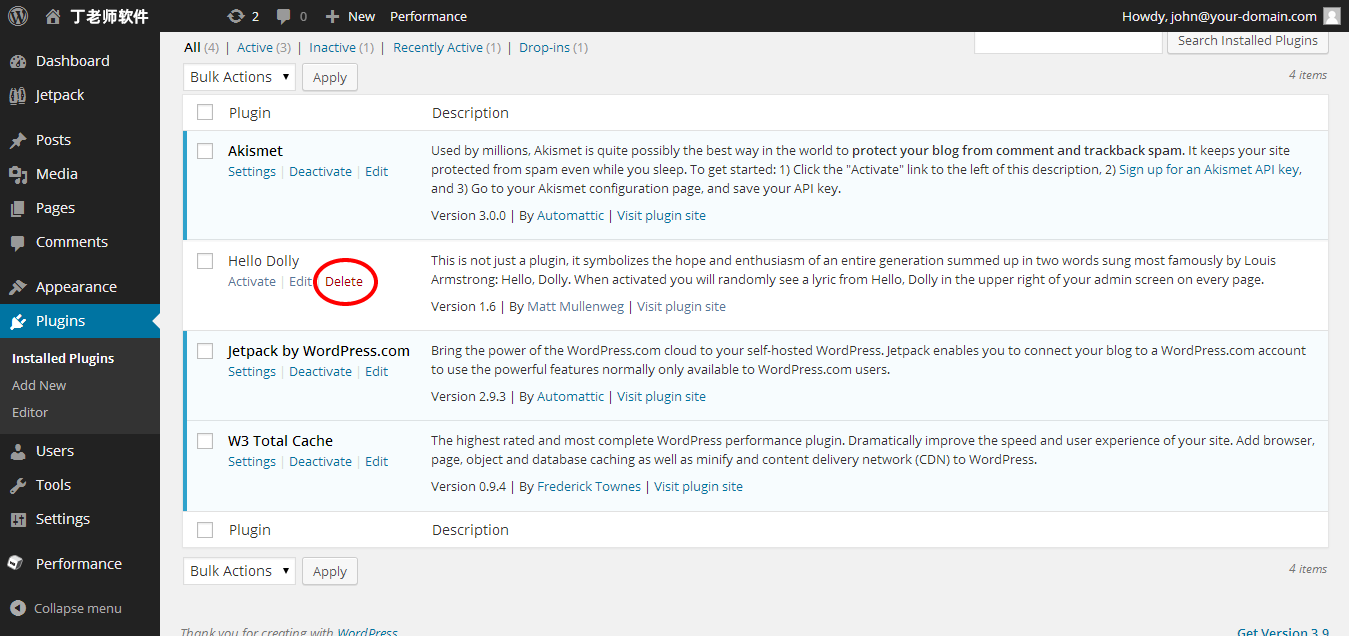
Task: Click the 丁老师软件 site name
Action: pyautogui.click(x=110, y=16)
